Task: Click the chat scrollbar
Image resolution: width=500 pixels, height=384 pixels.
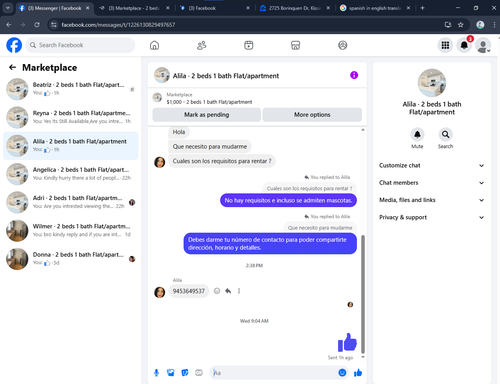Action: coord(363,293)
